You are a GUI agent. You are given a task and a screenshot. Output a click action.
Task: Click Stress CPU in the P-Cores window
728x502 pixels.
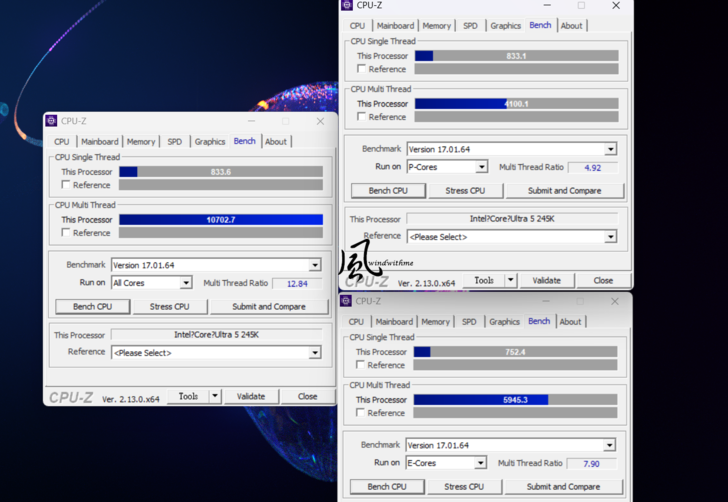tap(465, 190)
